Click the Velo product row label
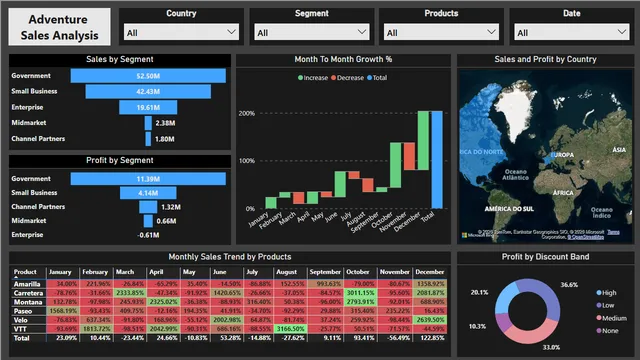640x360 pixels. pyautogui.click(x=20, y=320)
